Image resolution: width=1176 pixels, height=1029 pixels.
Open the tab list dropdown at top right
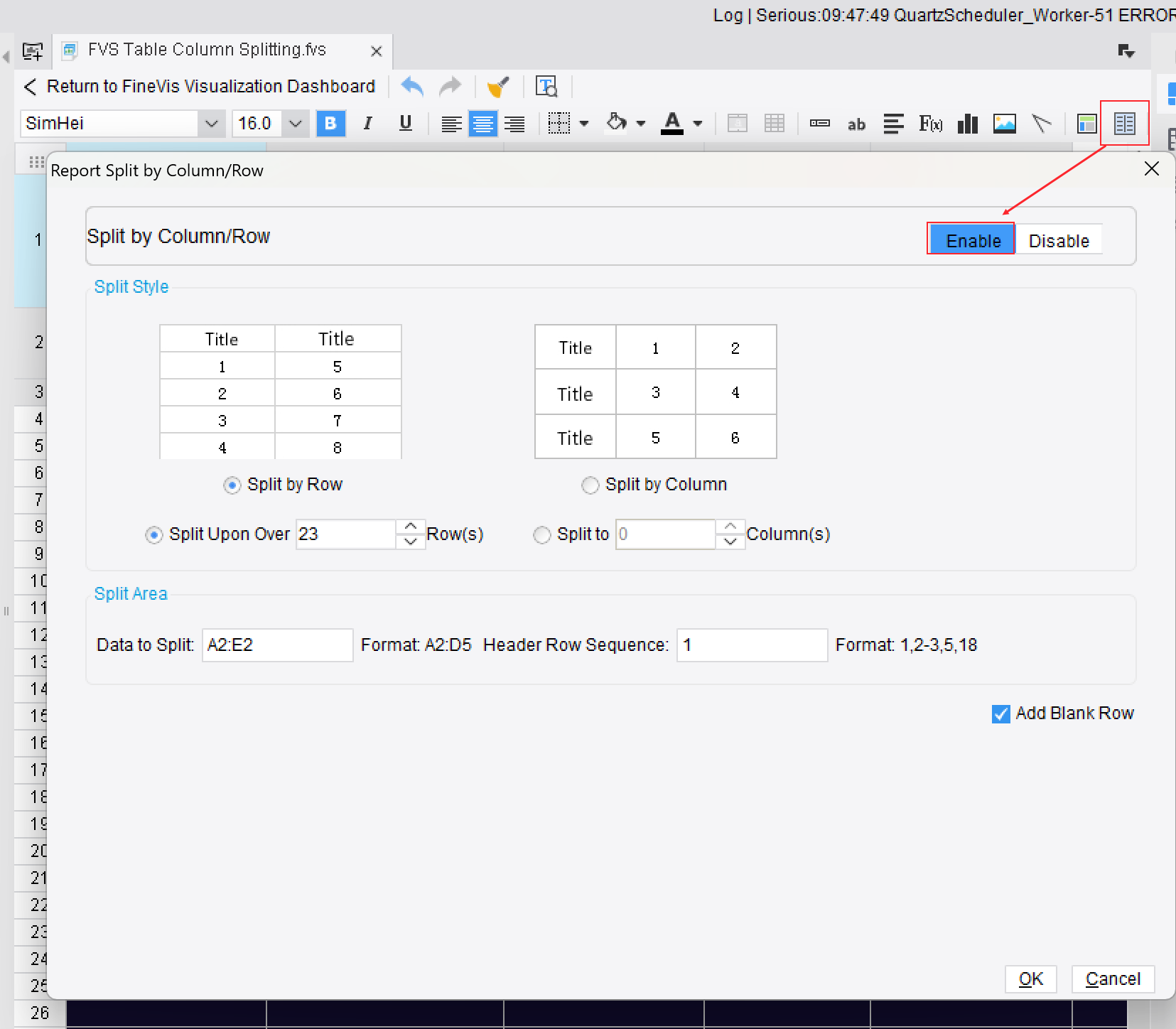click(1126, 51)
